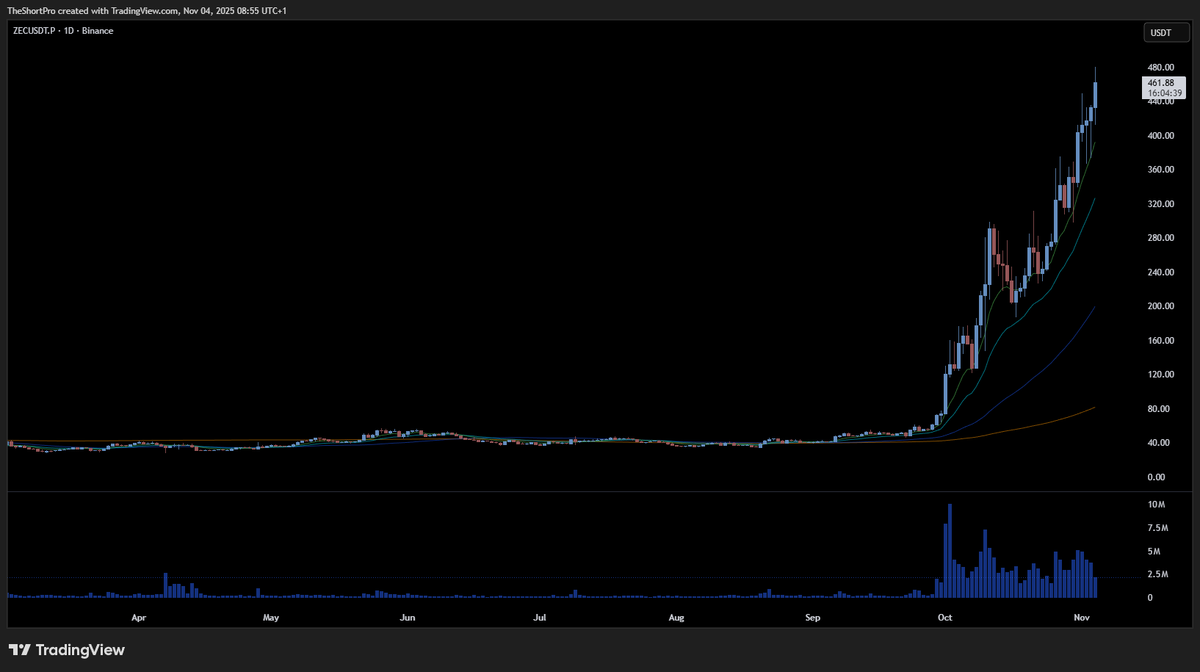Click the 7.5M volume axis label

1157,528
